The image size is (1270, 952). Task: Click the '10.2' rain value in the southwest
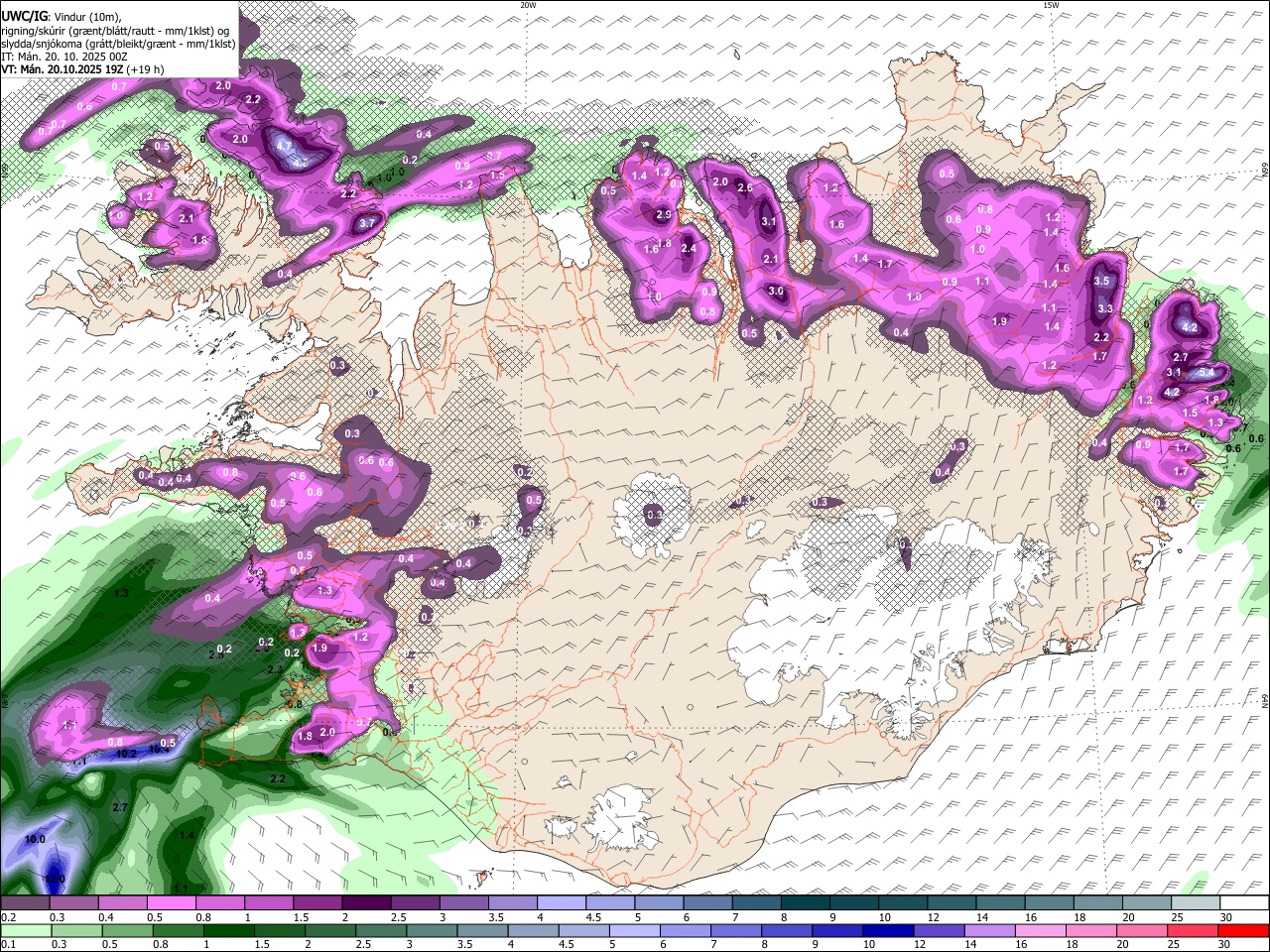[127, 754]
